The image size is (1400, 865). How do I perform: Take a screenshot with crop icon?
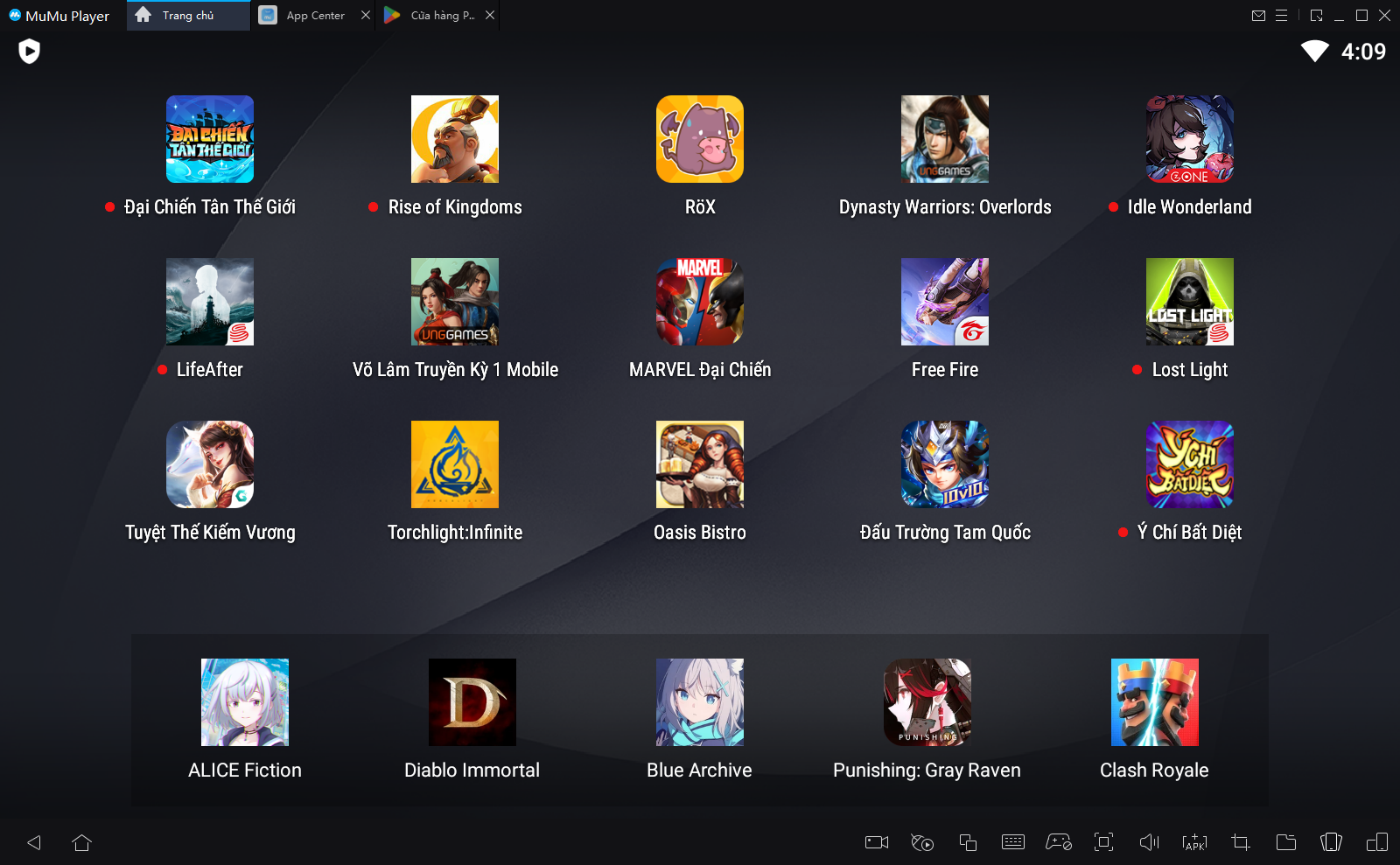coord(1240,842)
